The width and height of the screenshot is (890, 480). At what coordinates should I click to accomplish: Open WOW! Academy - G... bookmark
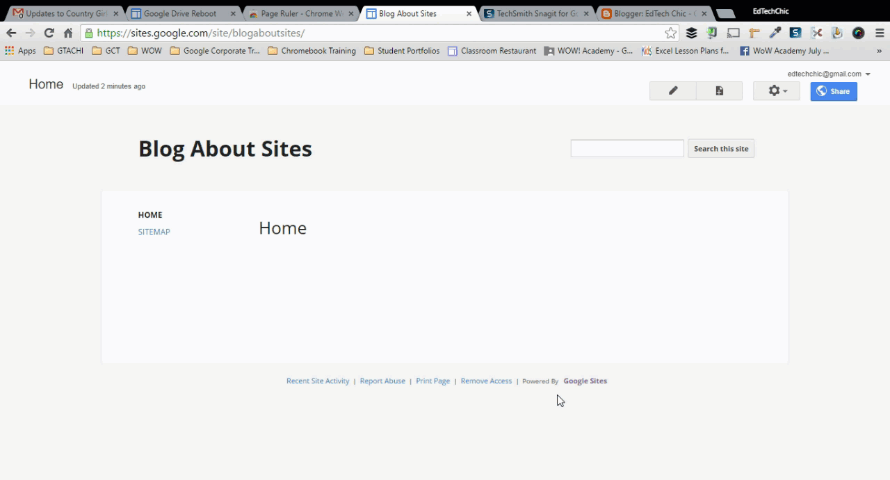pyautogui.click(x=589, y=50)
